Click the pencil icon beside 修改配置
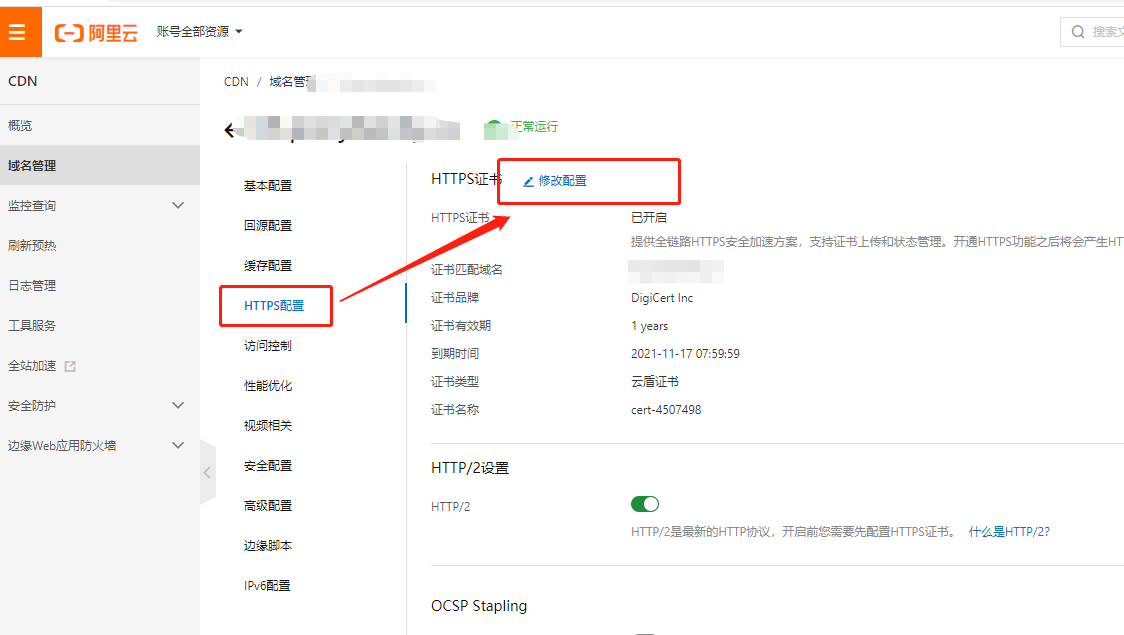Screen dimensions: 1124x635 tap(529, 181)
